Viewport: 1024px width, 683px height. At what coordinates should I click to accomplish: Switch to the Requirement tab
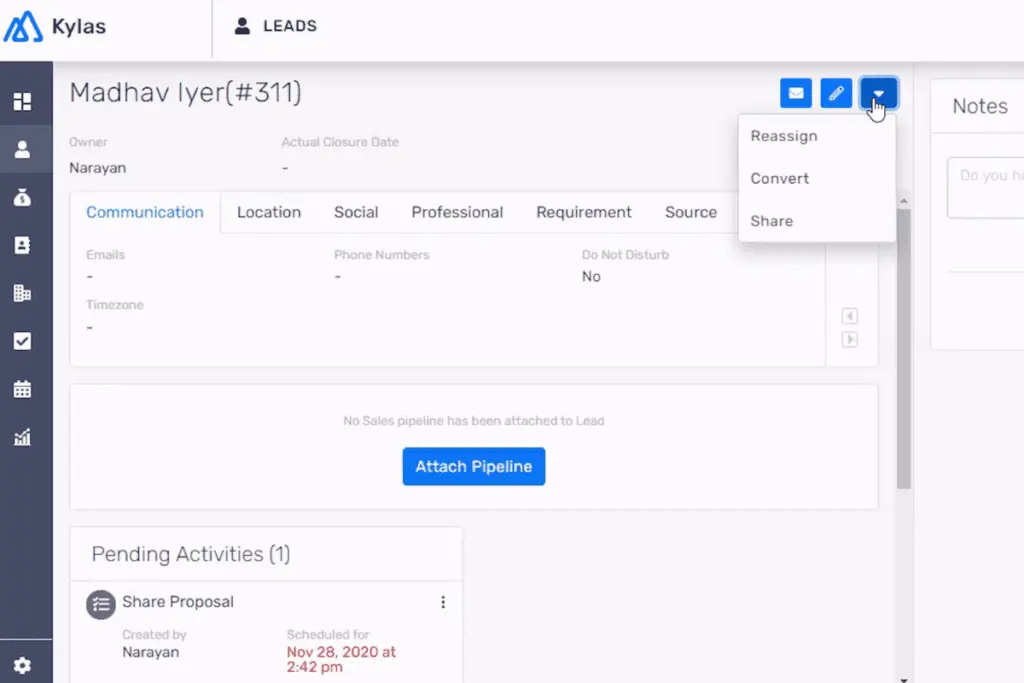pos(584,212)
